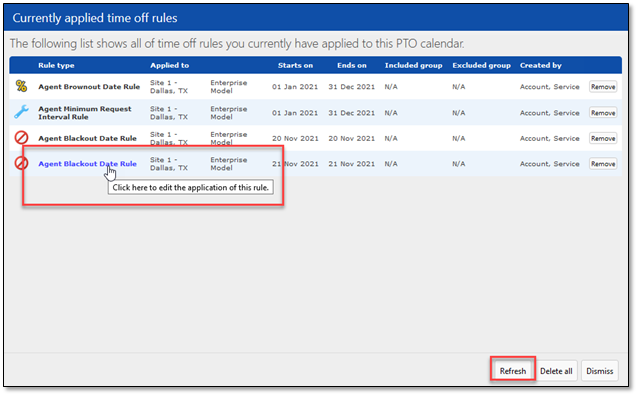Click Excluded group N/A in Brownout row
The height and width of the screenshot is (396, 638).
tap(459, 87)
